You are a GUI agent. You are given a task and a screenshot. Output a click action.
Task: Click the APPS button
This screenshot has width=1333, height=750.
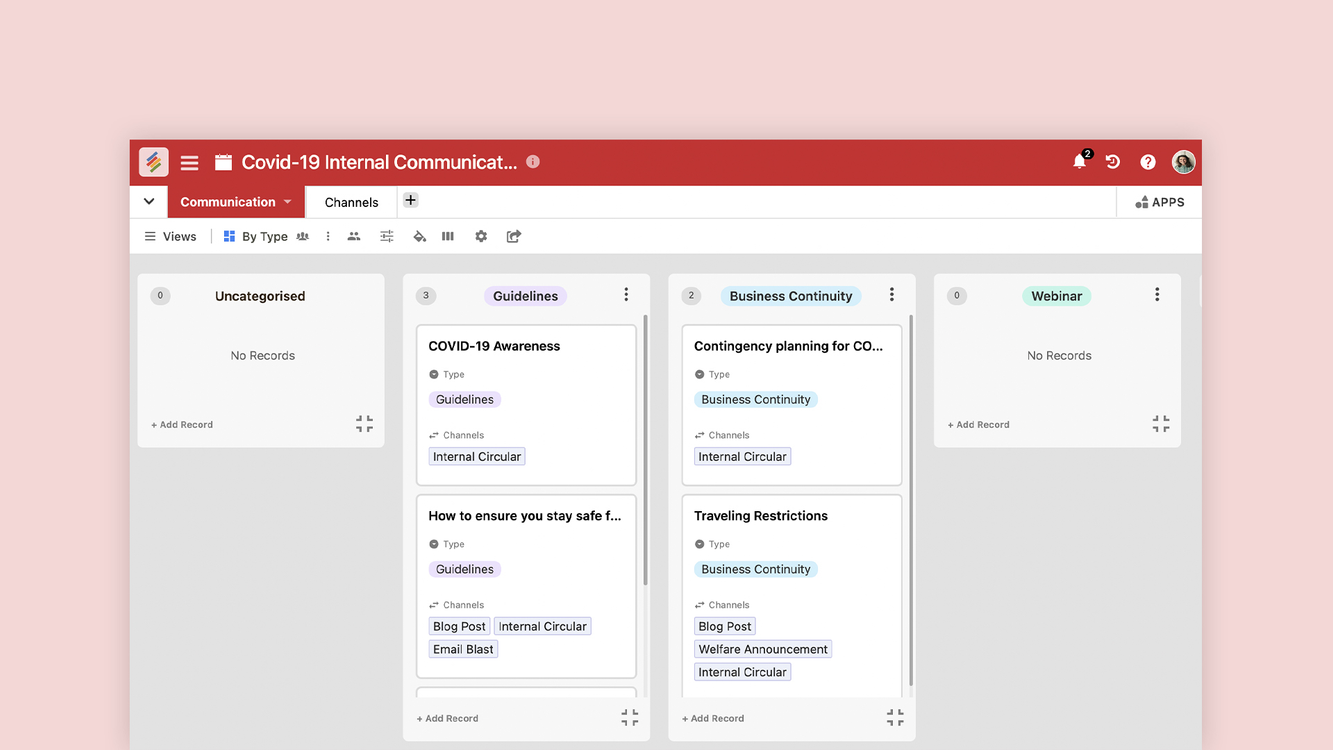(1159, 202)
